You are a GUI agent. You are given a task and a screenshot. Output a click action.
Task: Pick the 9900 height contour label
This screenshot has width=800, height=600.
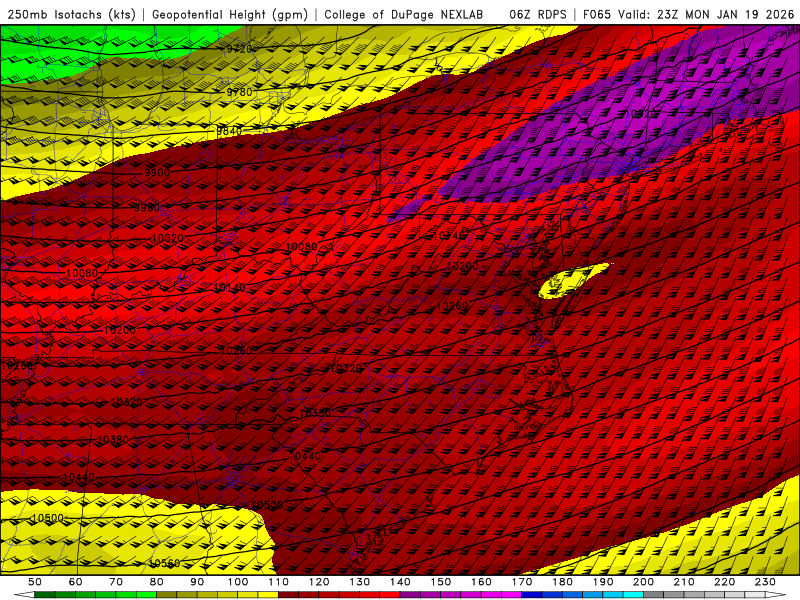[x=157, y=172]
